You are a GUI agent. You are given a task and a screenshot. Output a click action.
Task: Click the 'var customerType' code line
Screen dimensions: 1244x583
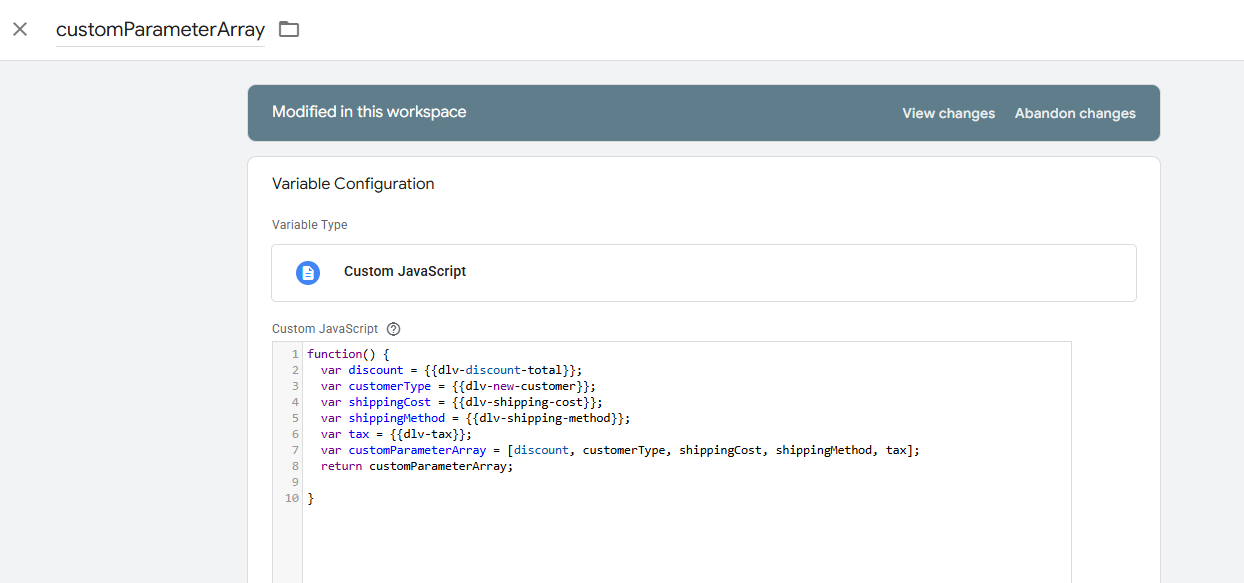[458, 386]
